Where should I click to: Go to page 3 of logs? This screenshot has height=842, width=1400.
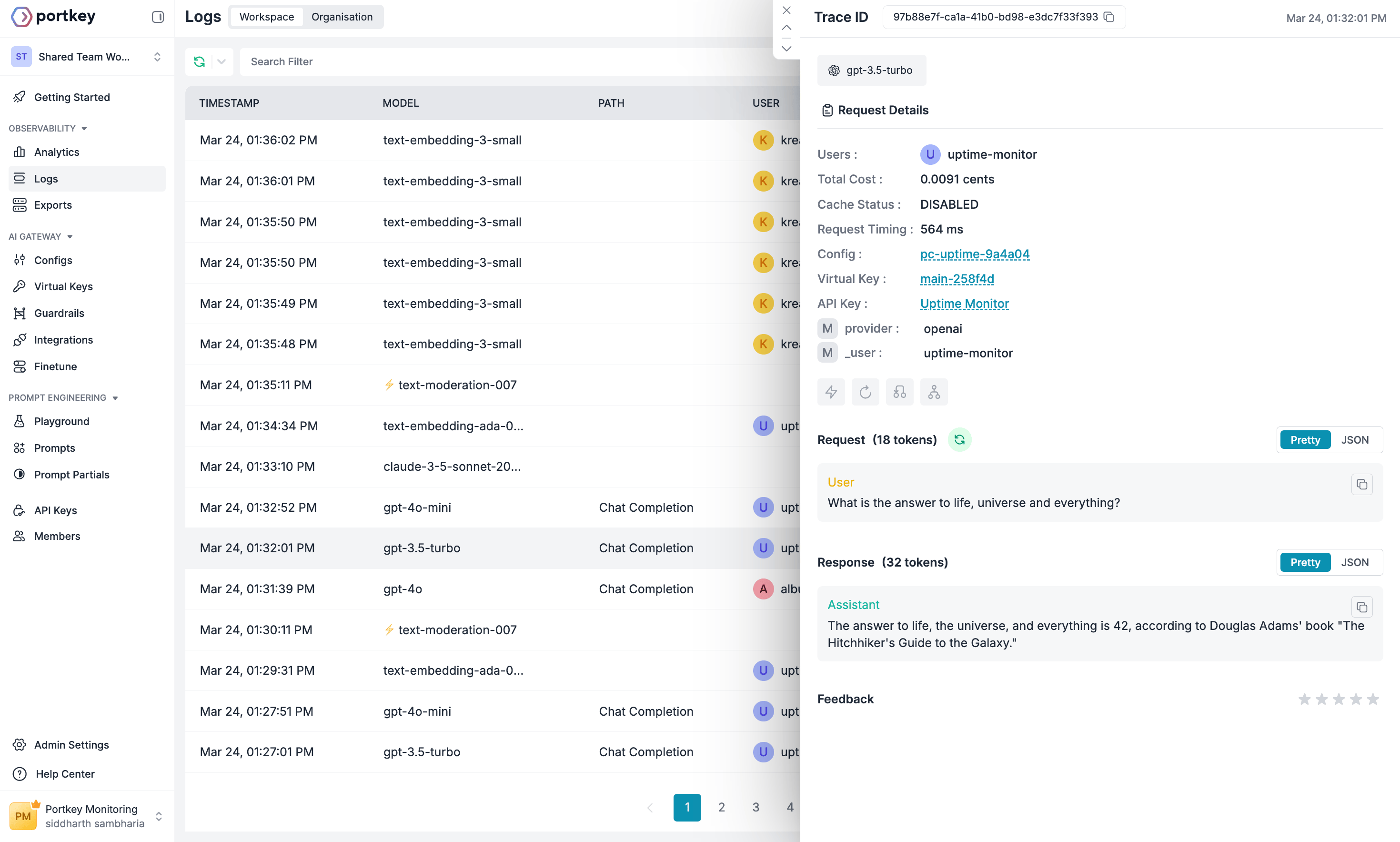(x=755, y=807)
